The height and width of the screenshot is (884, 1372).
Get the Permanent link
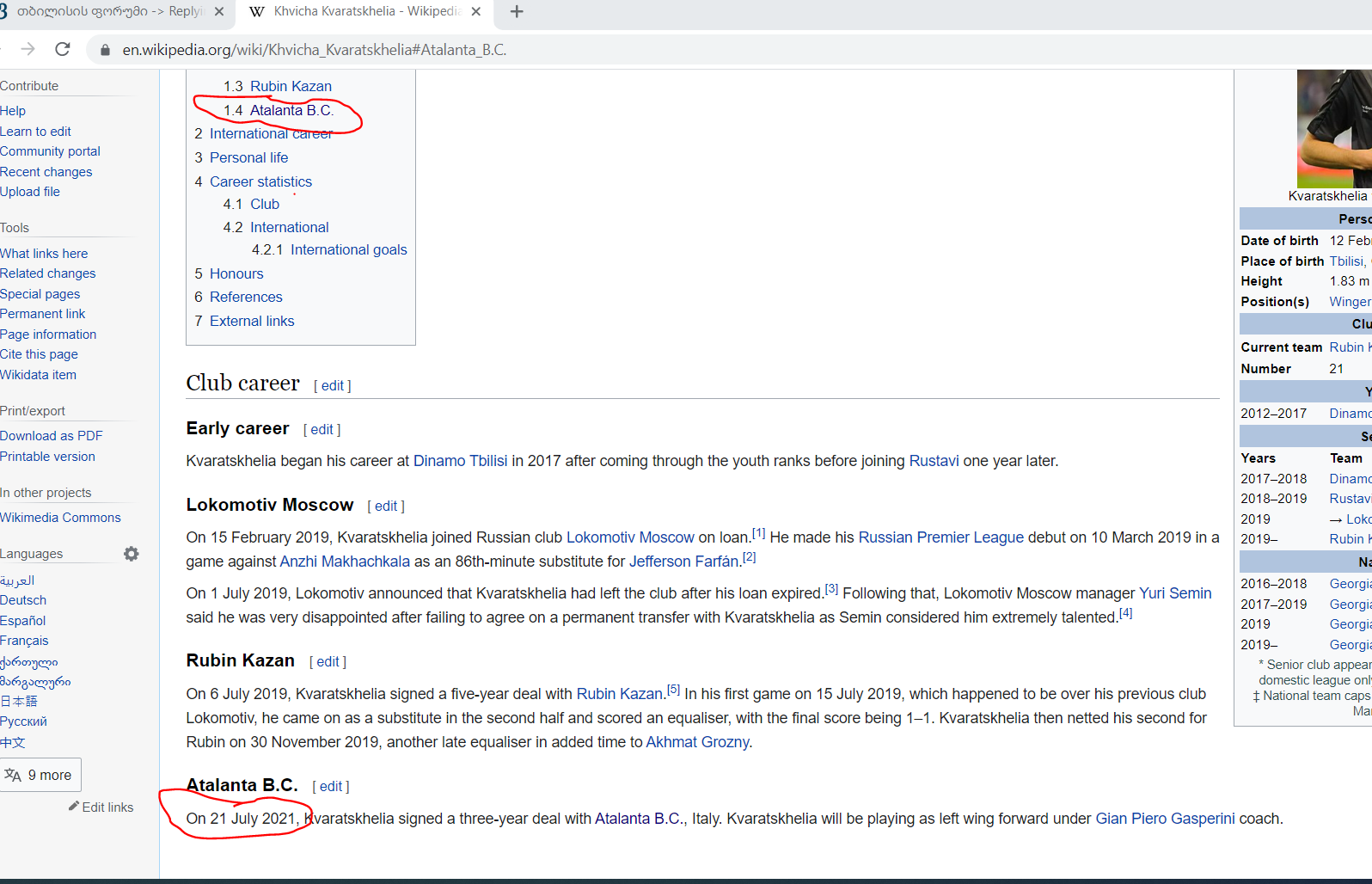click(42, 314)
